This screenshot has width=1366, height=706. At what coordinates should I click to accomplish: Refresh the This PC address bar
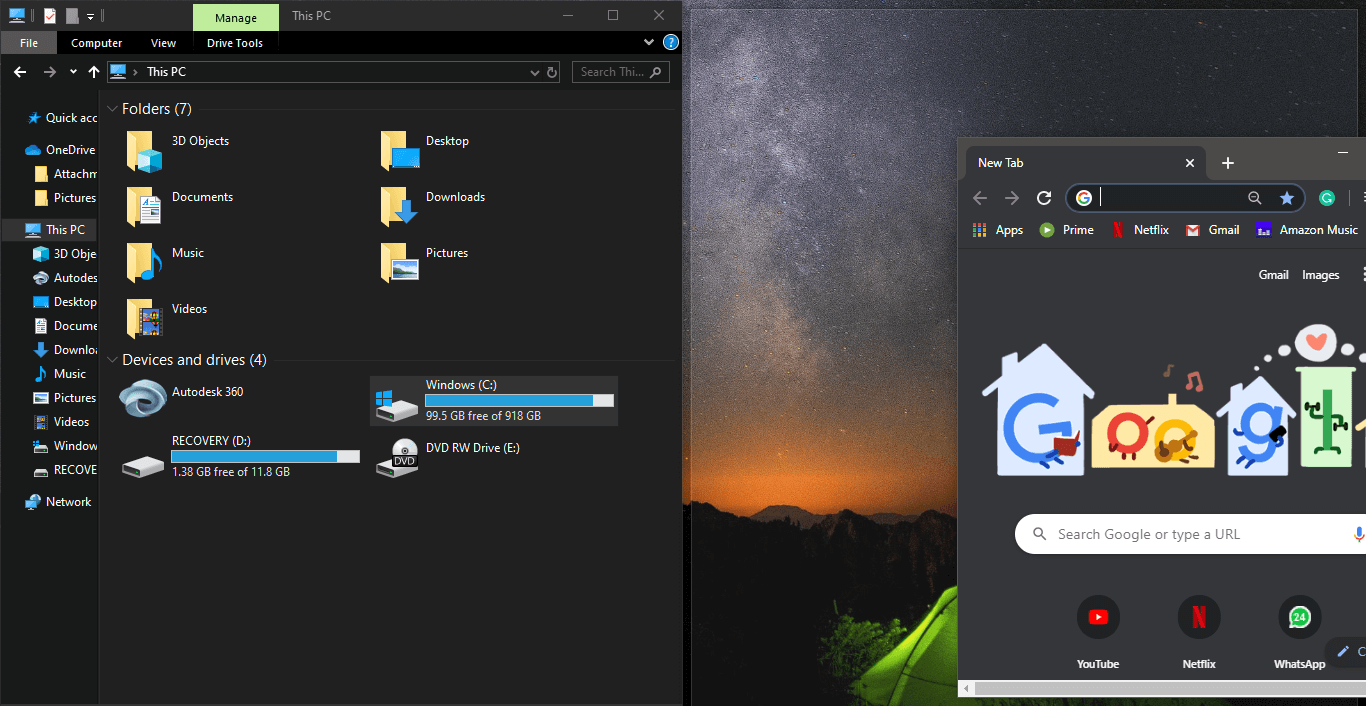pyautogui.click(x=551, y=72)
